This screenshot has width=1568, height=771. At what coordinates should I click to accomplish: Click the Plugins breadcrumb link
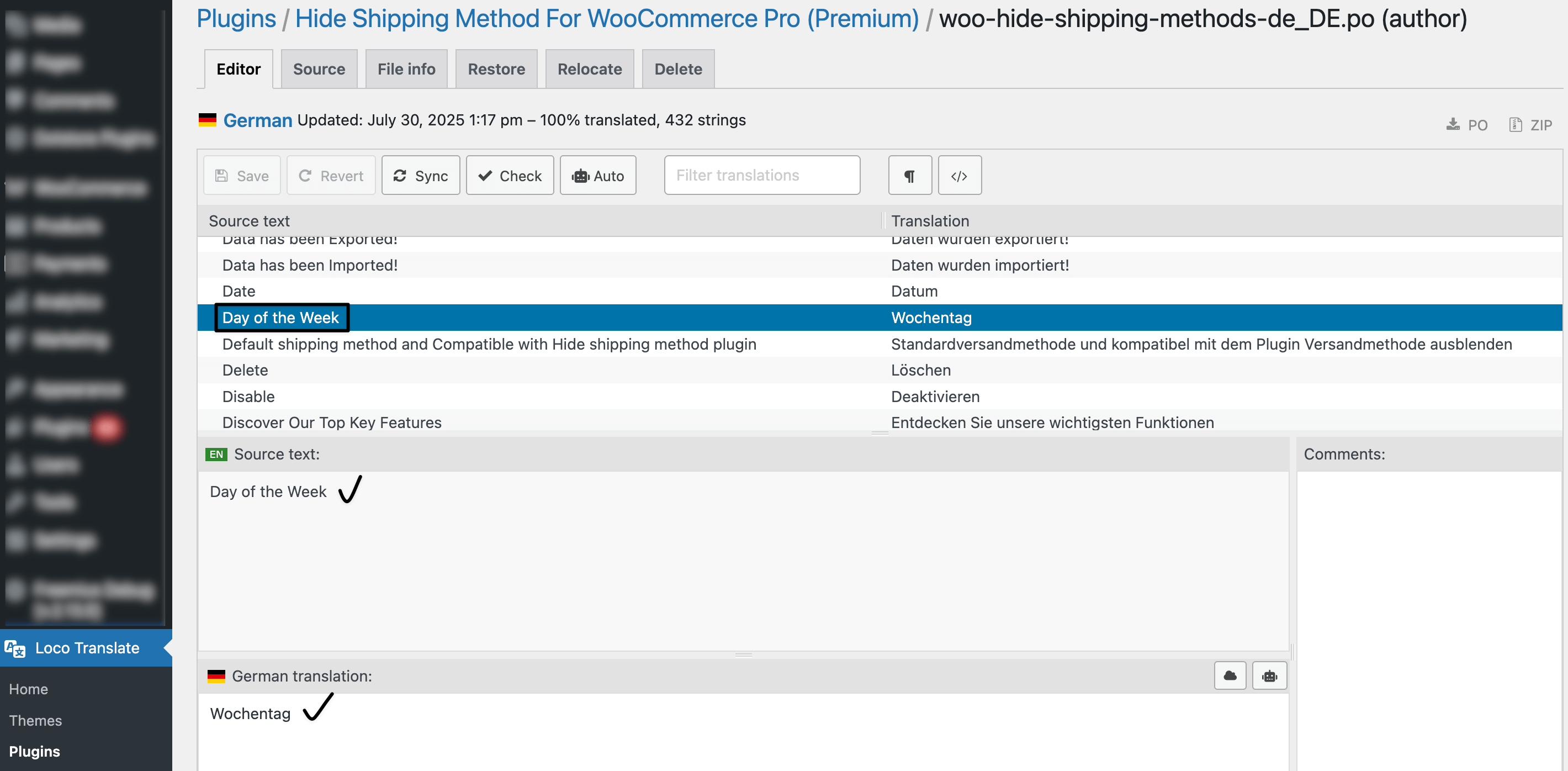(236, 18)
